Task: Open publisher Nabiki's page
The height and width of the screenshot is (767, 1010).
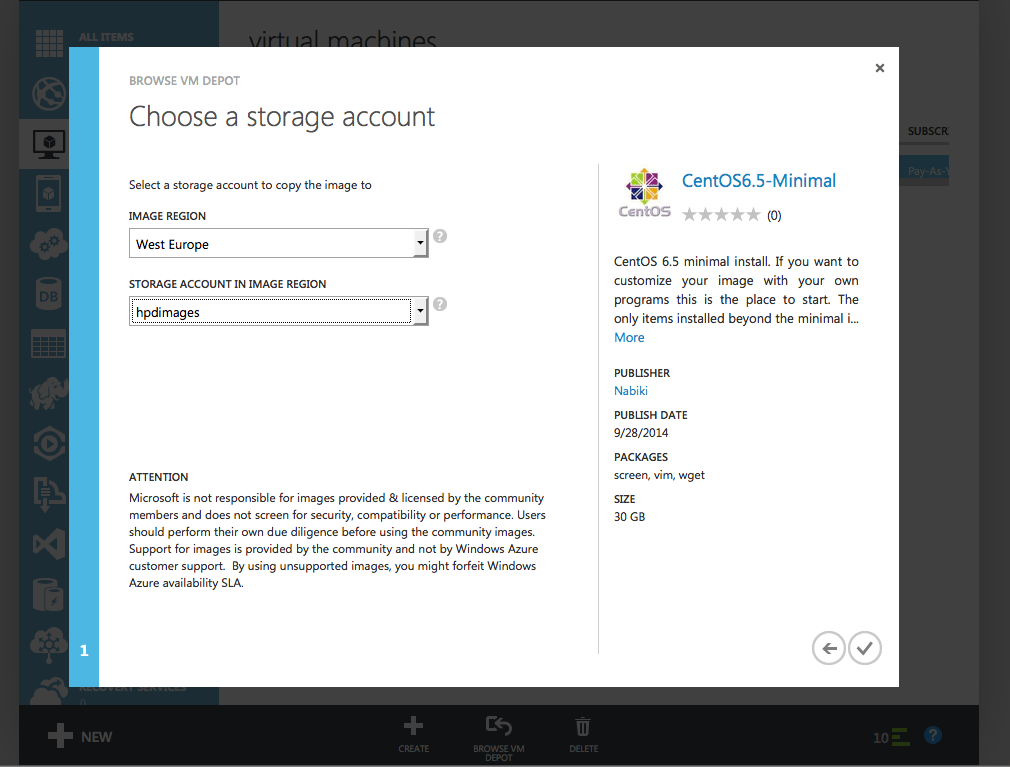Action: point(630,391)
